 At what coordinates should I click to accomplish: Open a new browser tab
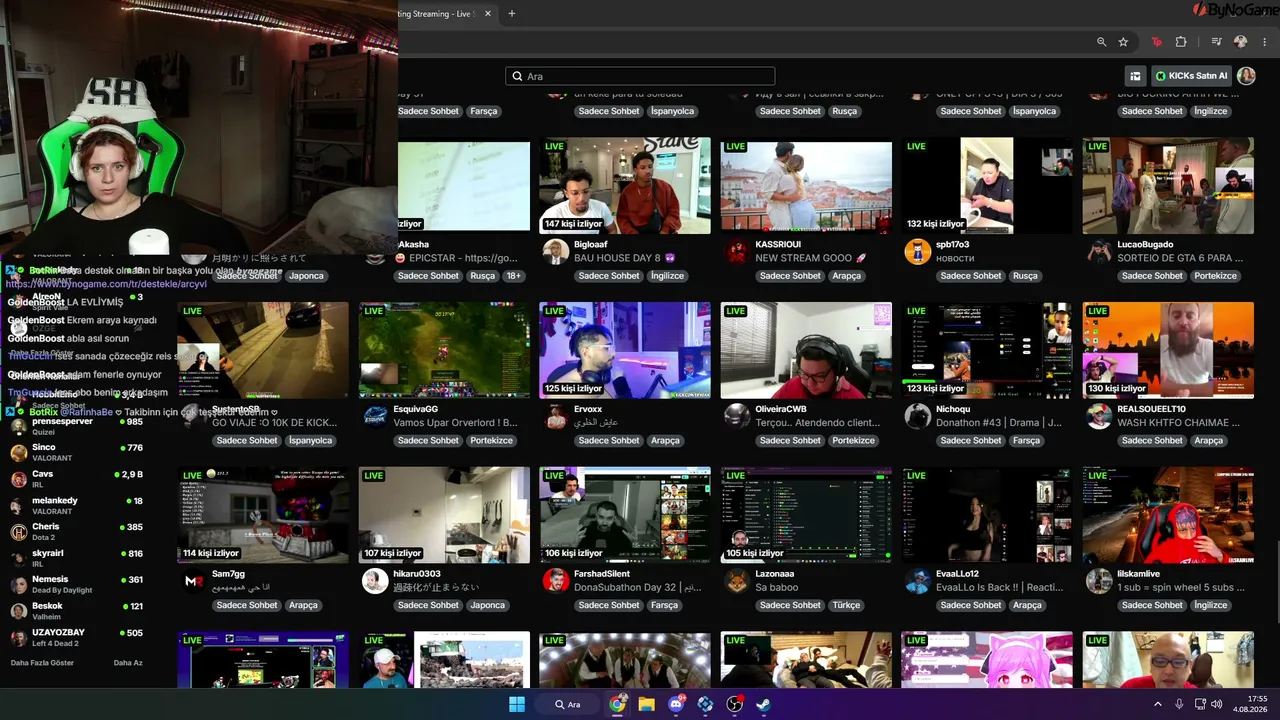click(512, 13)
